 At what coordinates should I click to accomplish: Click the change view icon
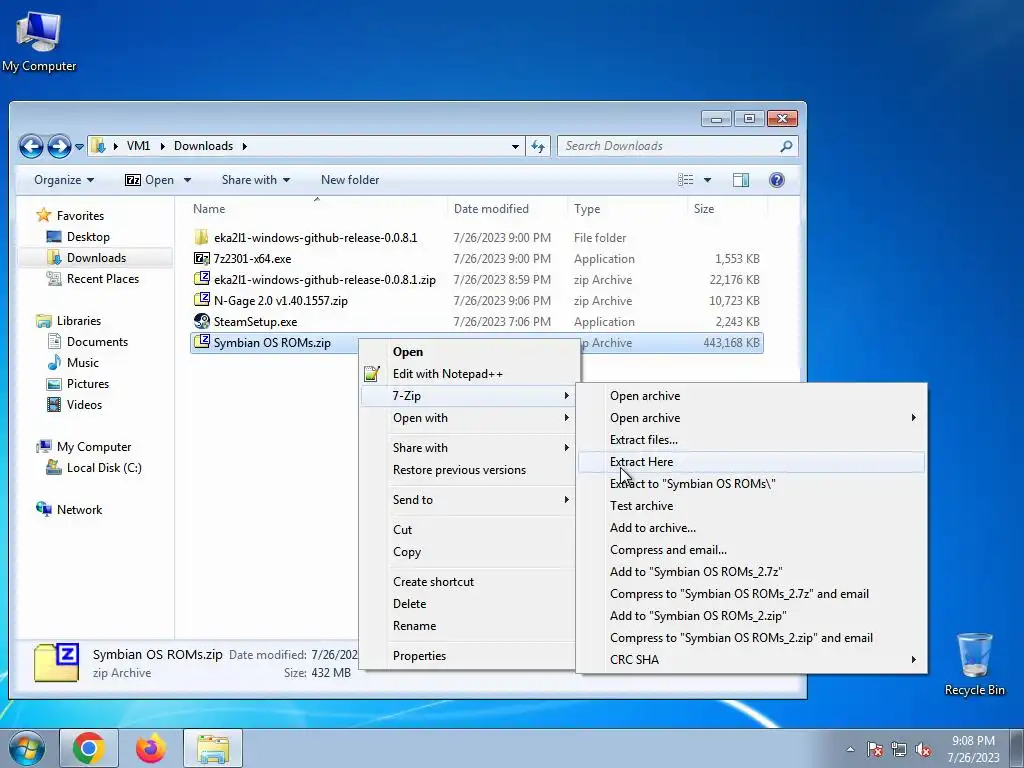pyautogui.click(x=686, y=180)
